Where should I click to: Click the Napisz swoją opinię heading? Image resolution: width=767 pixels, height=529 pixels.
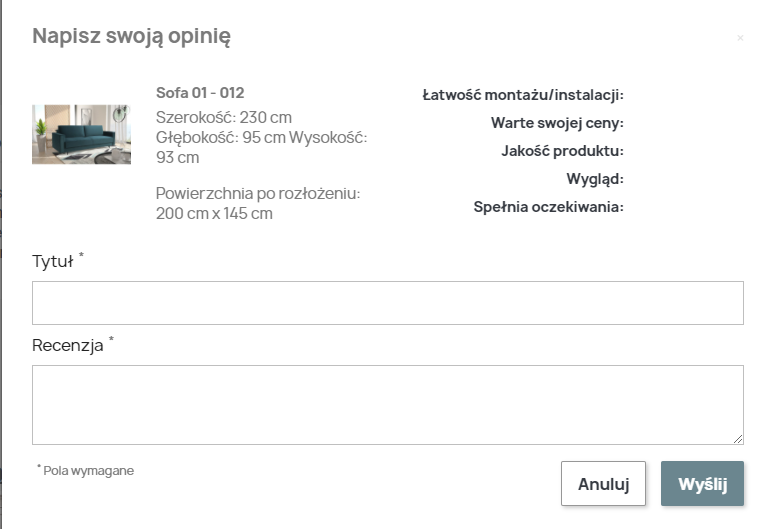(x=132, y=37)
